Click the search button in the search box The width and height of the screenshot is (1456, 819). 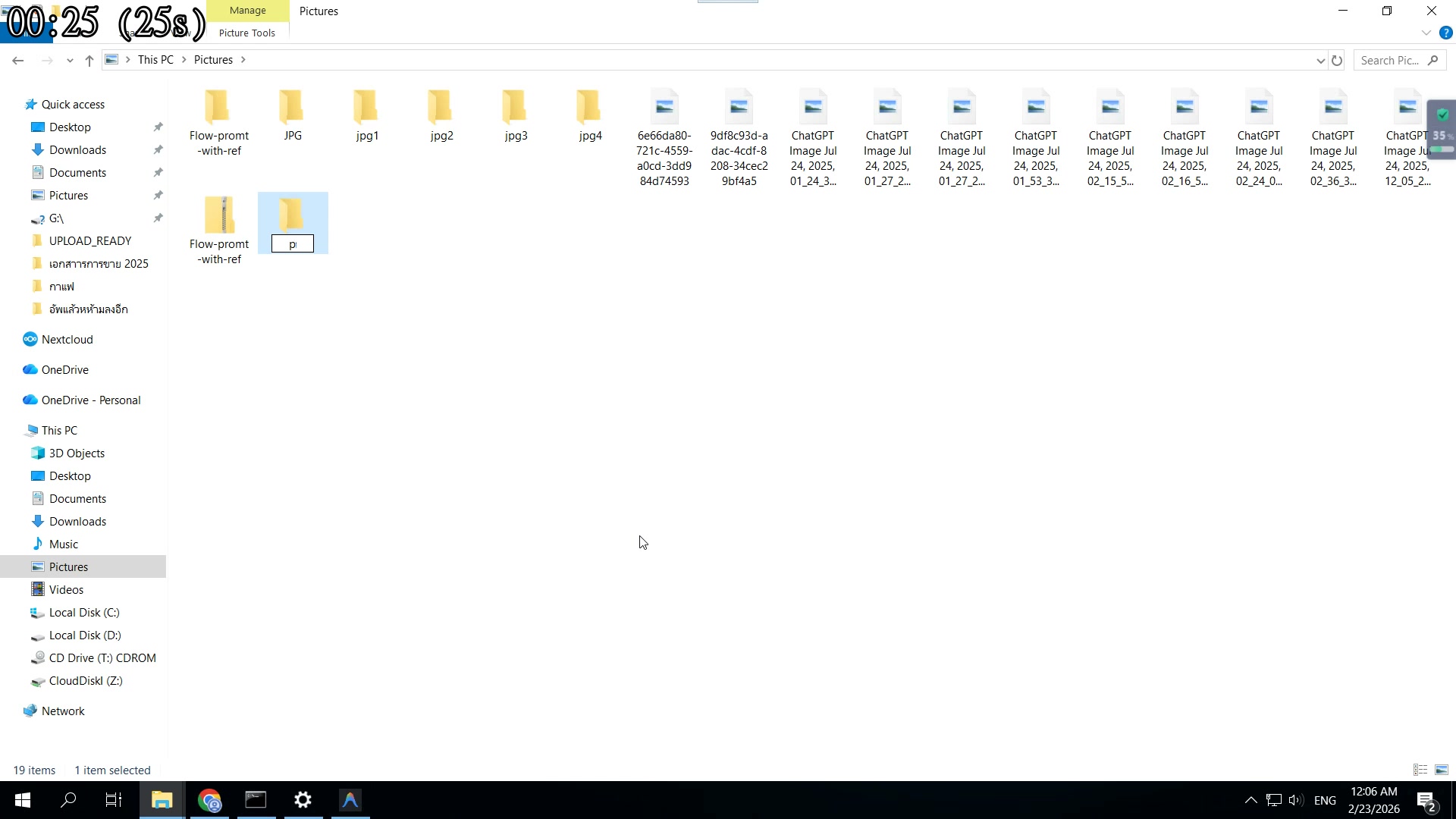pyautogui.click(x=1434, y=59)
